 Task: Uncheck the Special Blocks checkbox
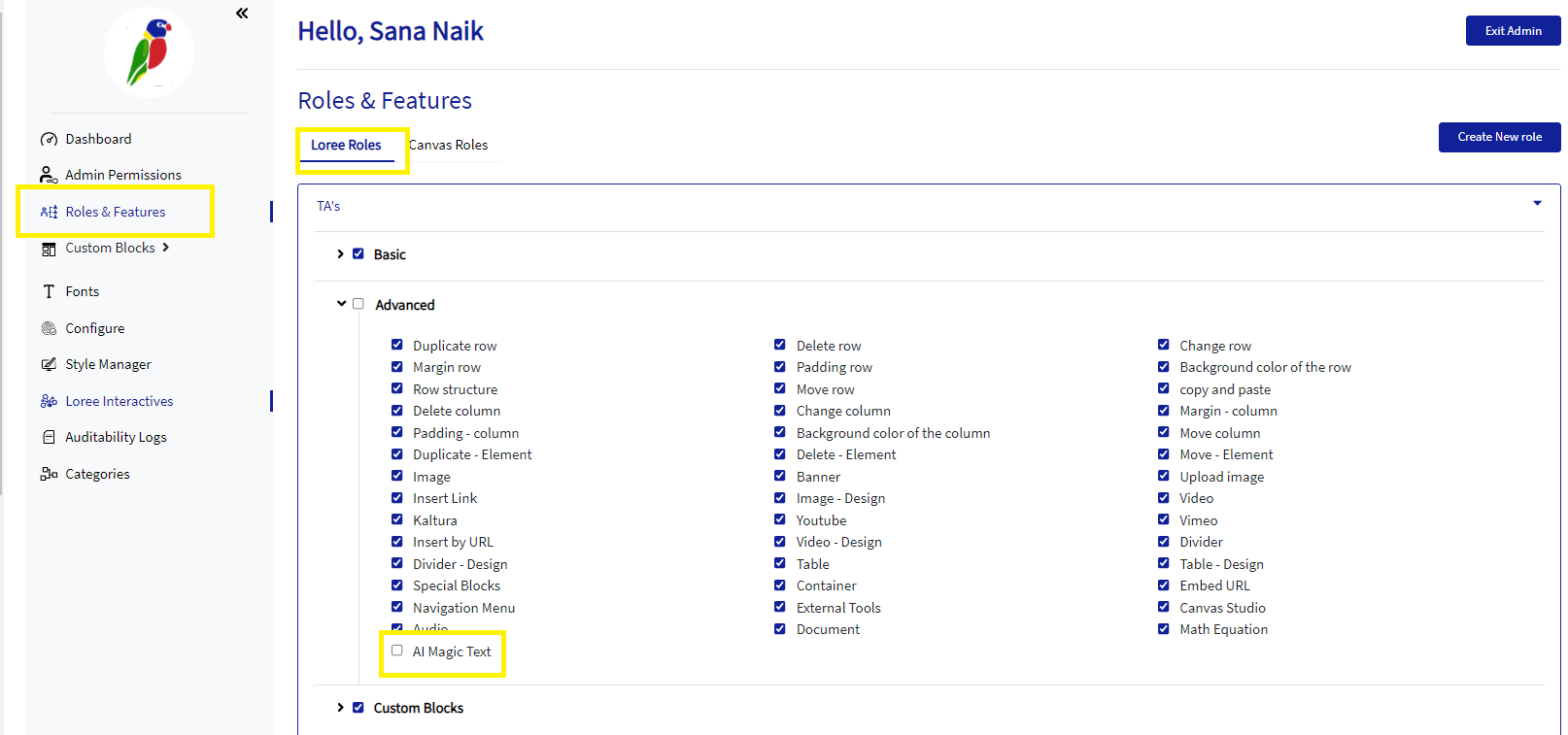(397, 585)
